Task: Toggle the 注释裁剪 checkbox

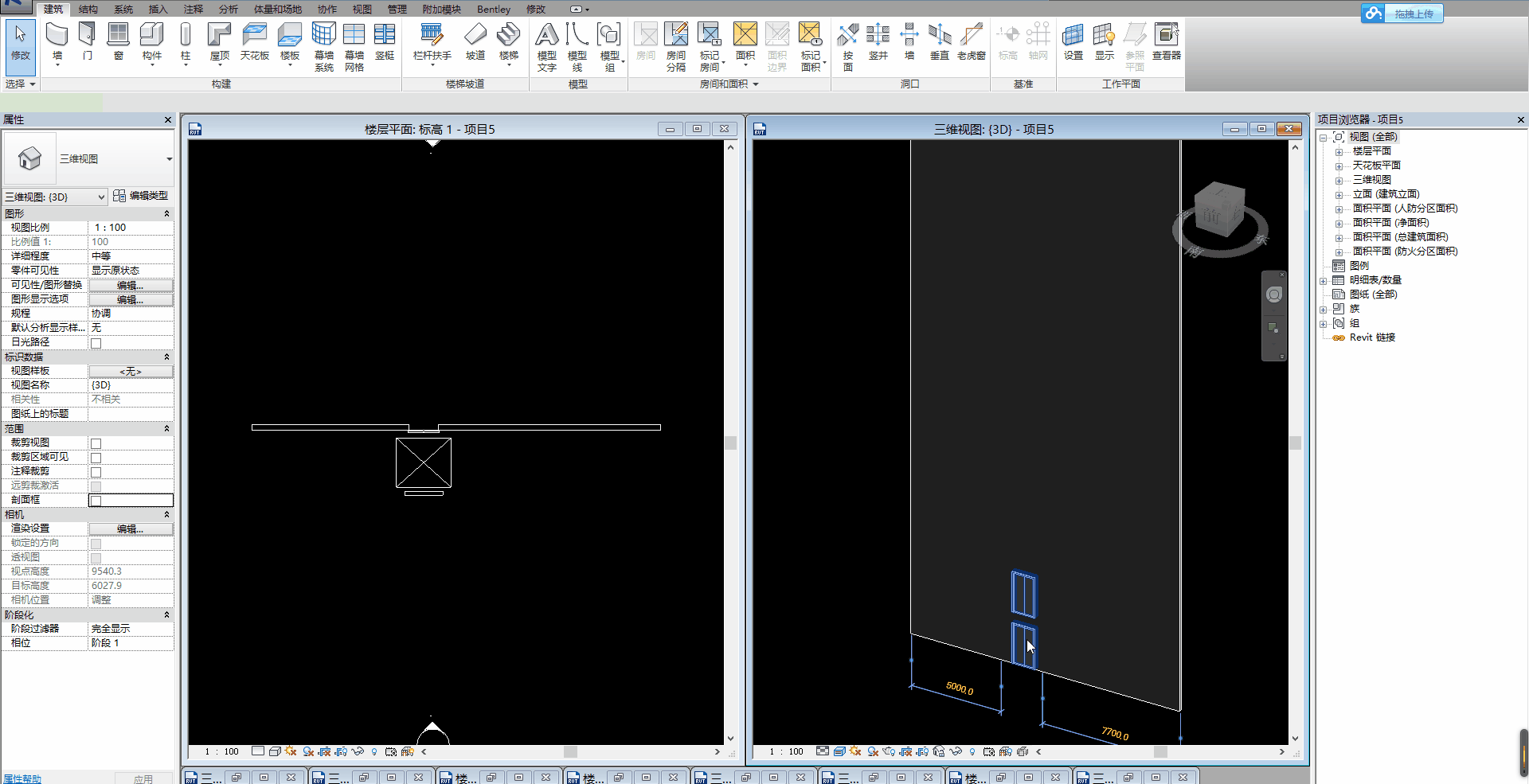Action: click(x=96, y=472)
